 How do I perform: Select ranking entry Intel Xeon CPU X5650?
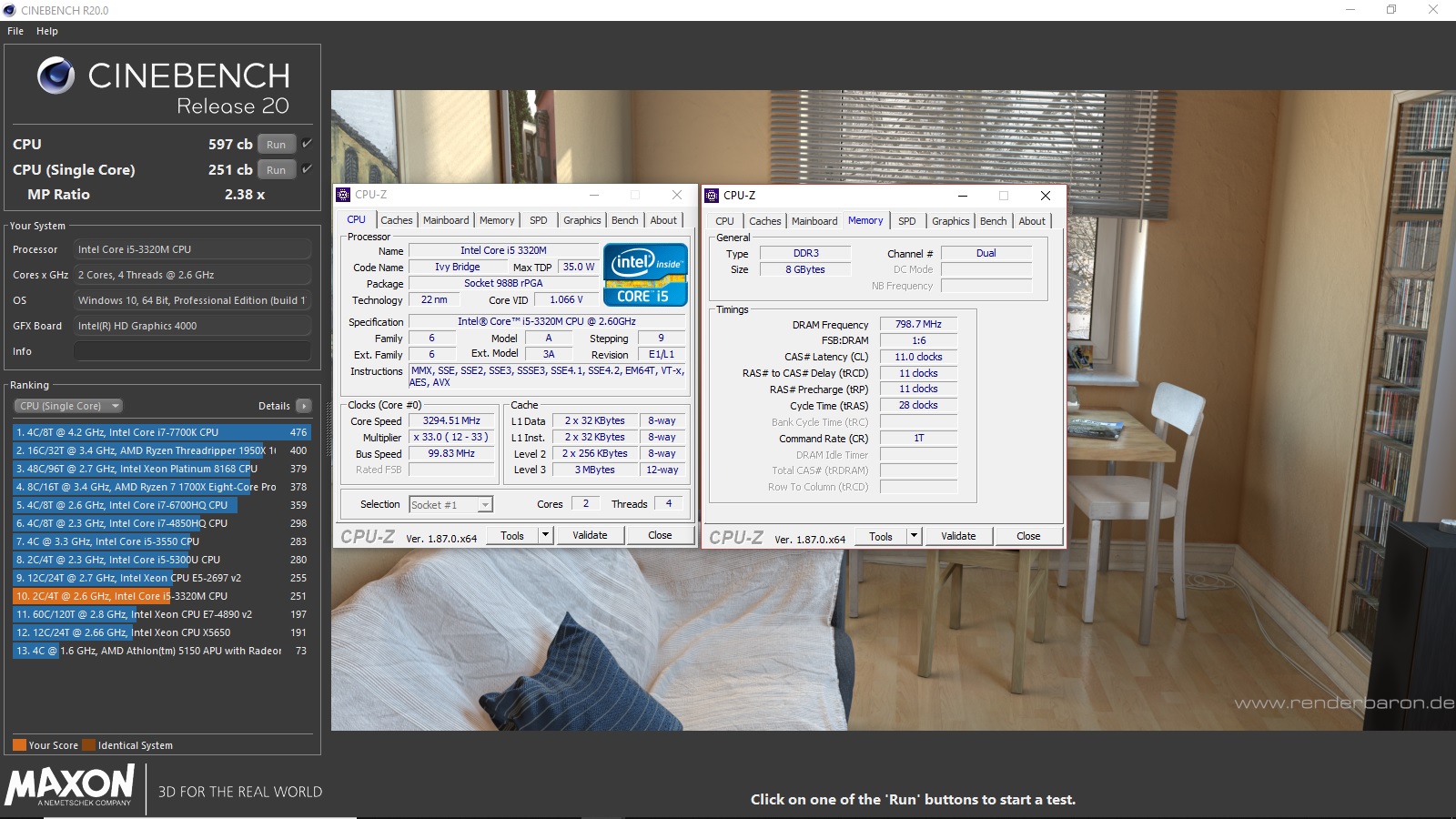(162, 632)
